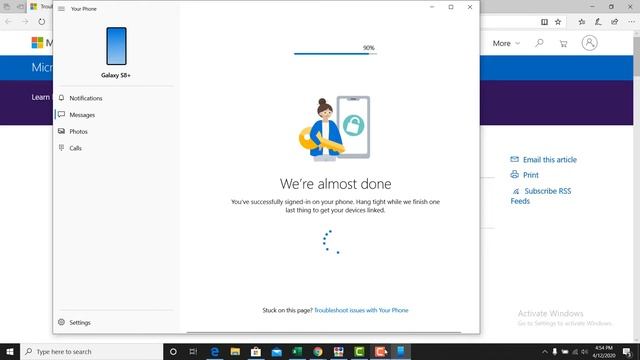Open Task View from the taskbar
This screenshot has height=360, width=640.
tap(193, 351)
